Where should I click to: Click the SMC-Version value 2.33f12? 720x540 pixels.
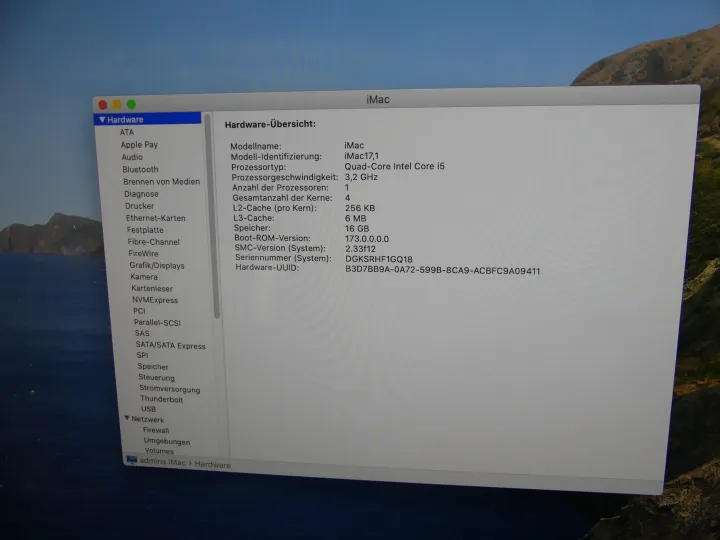coord(360,249)
